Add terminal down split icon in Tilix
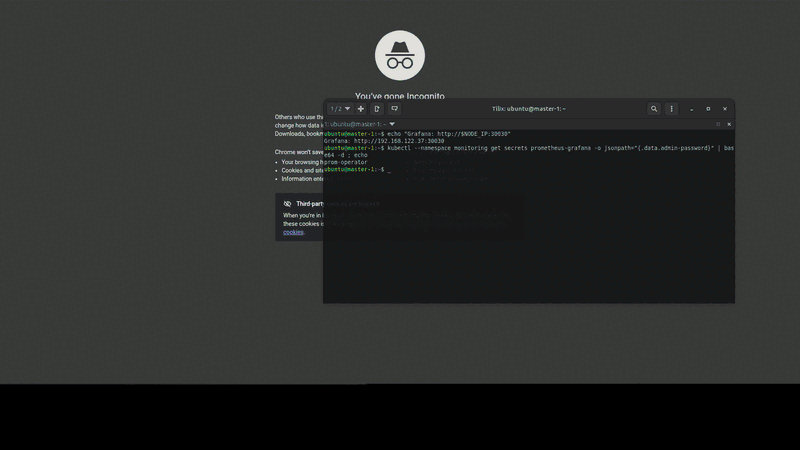The height and width of the screenshot is (450, 800). (x=394, y=109)
